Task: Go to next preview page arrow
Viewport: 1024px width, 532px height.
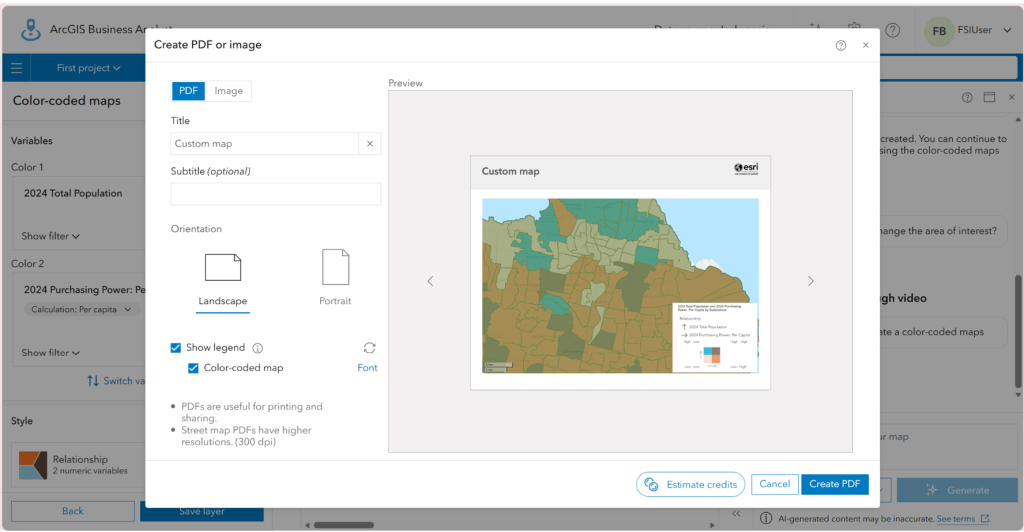Action: coord(810,281)
